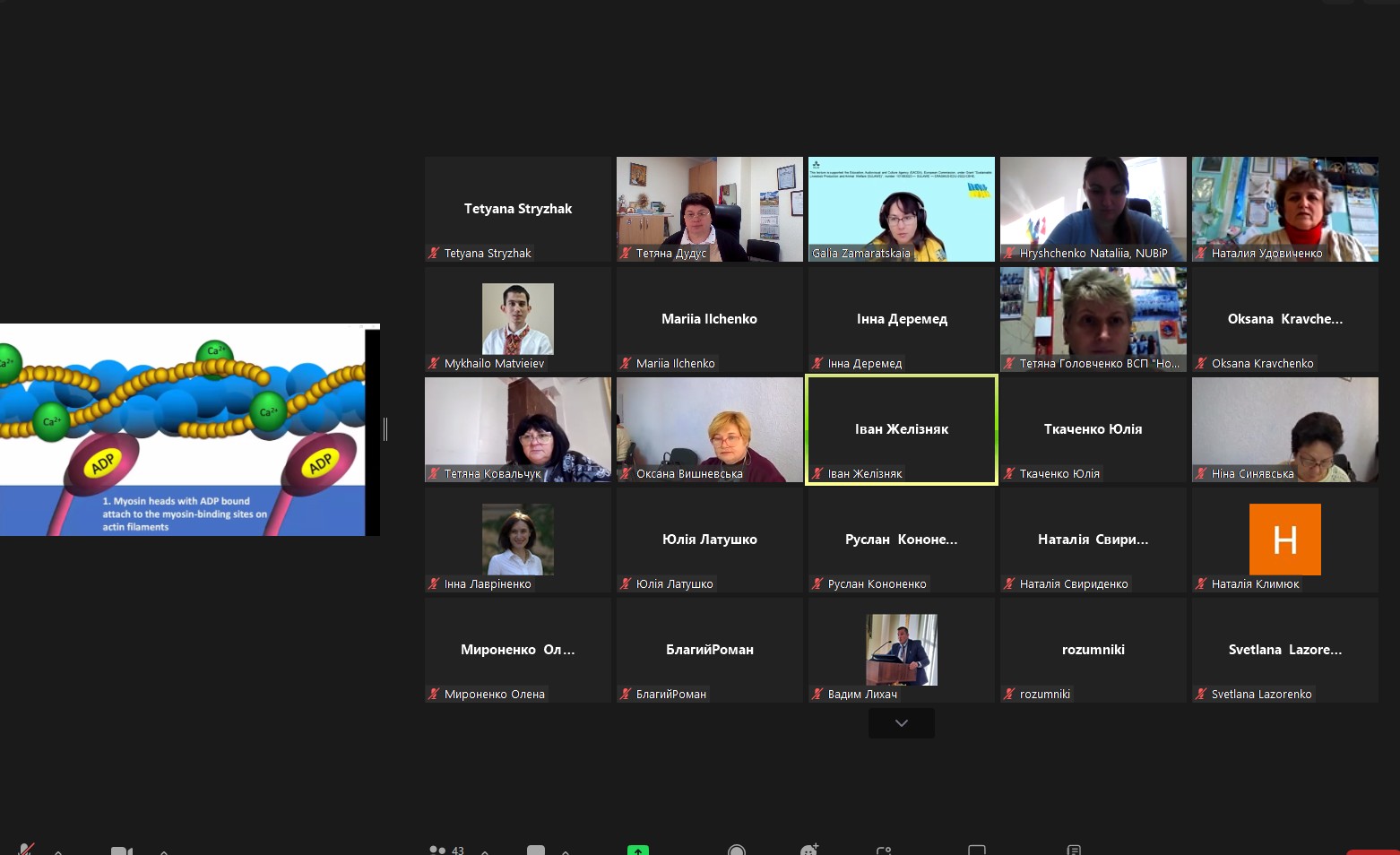Click large Svetlana Lazore... name in tile
The image size is (1400, 855).
(x=1285, y=650)
